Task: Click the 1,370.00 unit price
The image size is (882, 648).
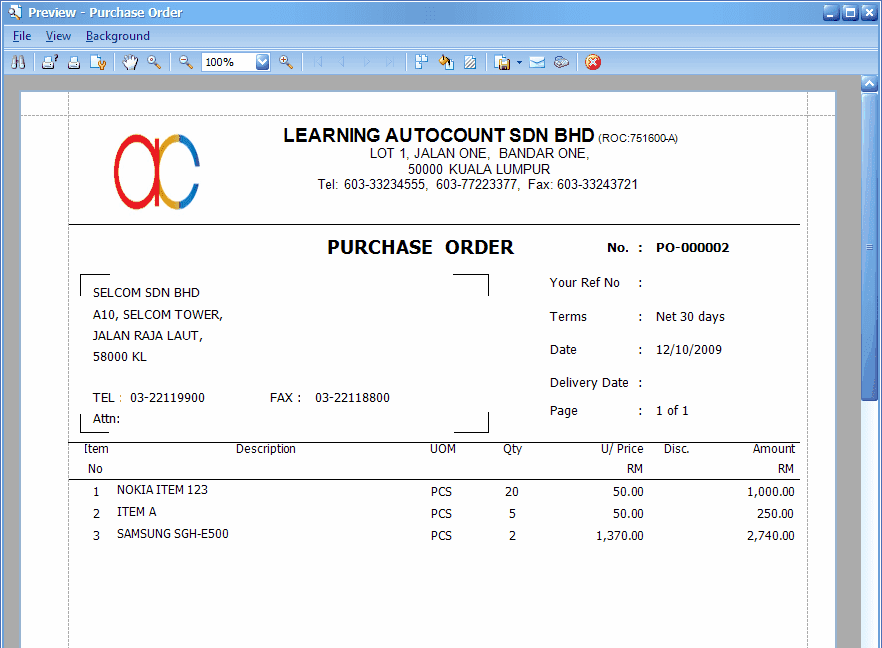Action: pos(620,536)
